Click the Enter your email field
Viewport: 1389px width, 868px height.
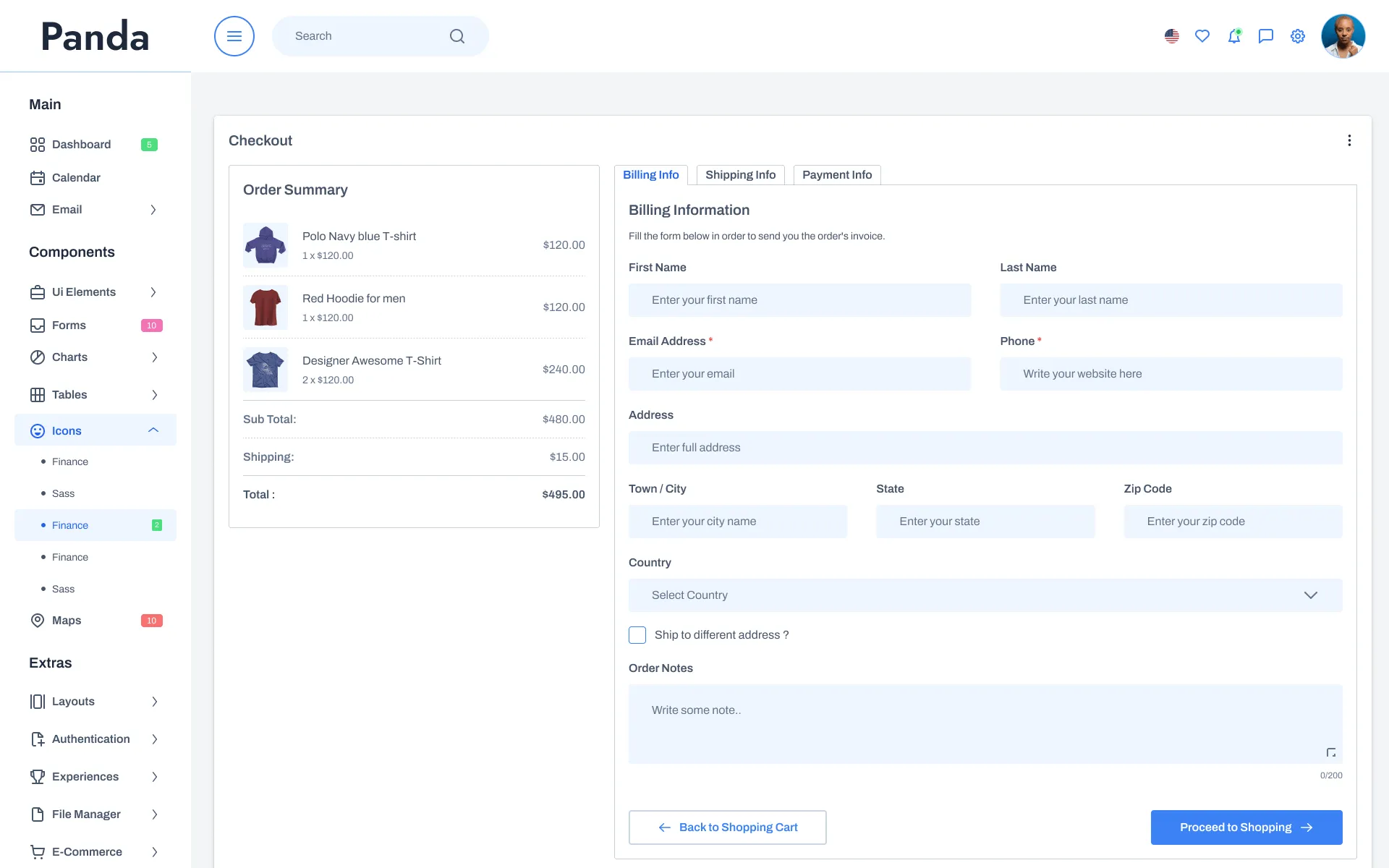coord(799,374)
